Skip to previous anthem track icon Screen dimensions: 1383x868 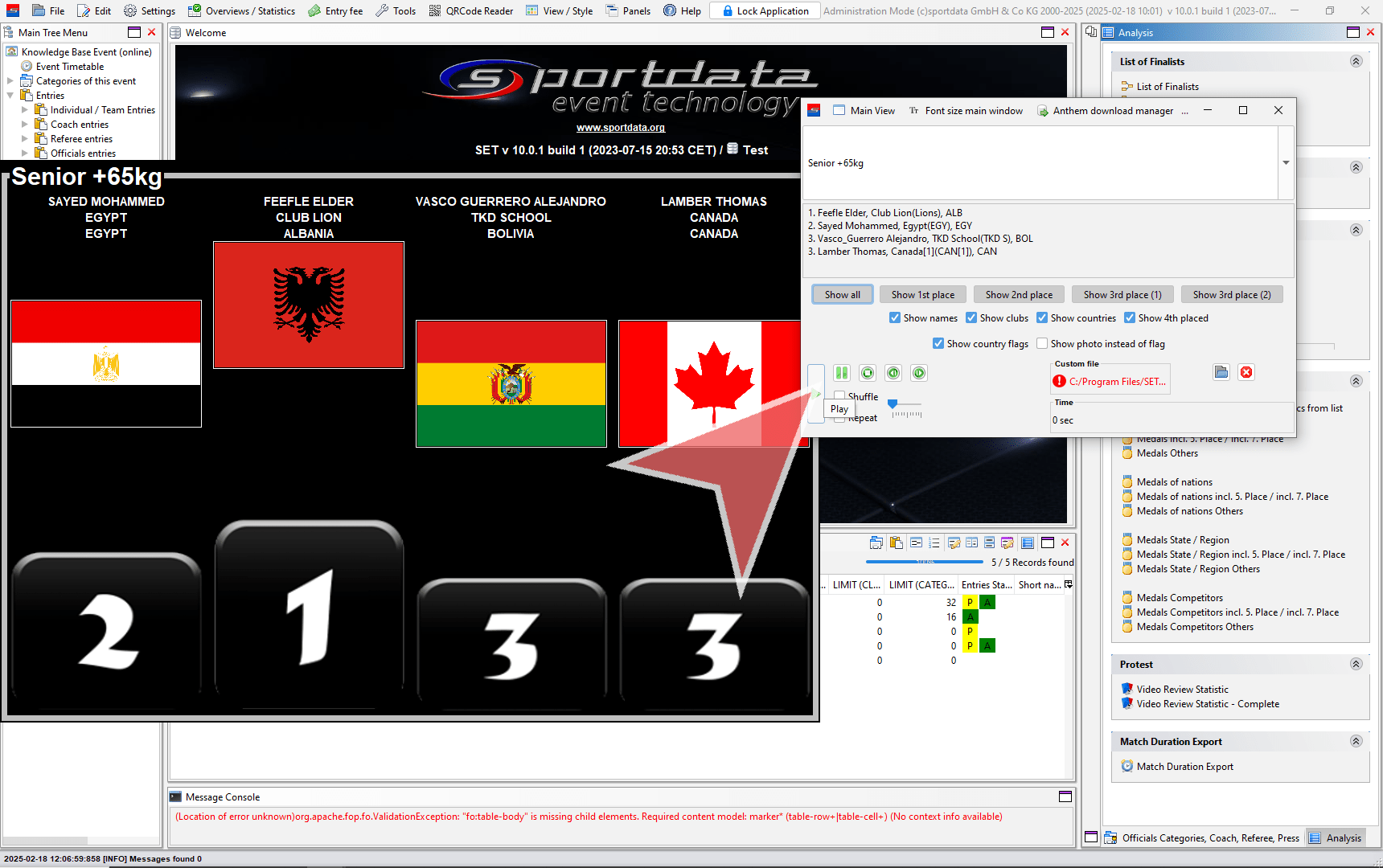pos(893,373)
